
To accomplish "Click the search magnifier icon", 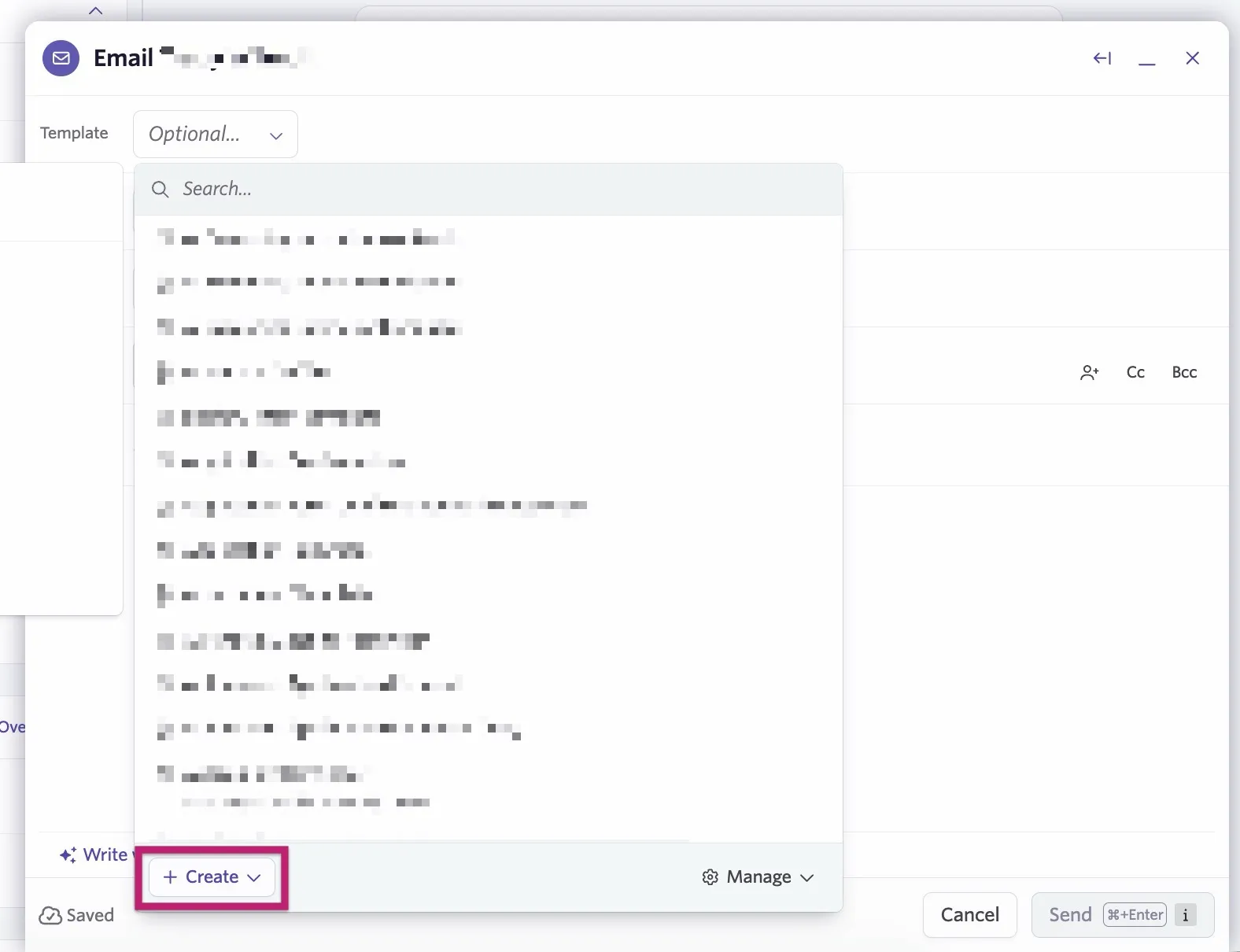I will click(161, 190).
